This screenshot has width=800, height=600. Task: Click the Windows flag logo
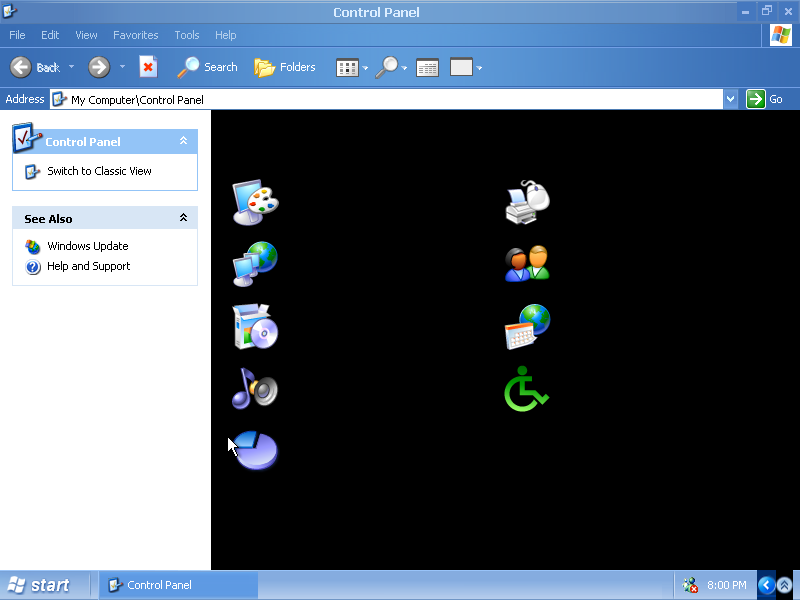coord(781,35)
